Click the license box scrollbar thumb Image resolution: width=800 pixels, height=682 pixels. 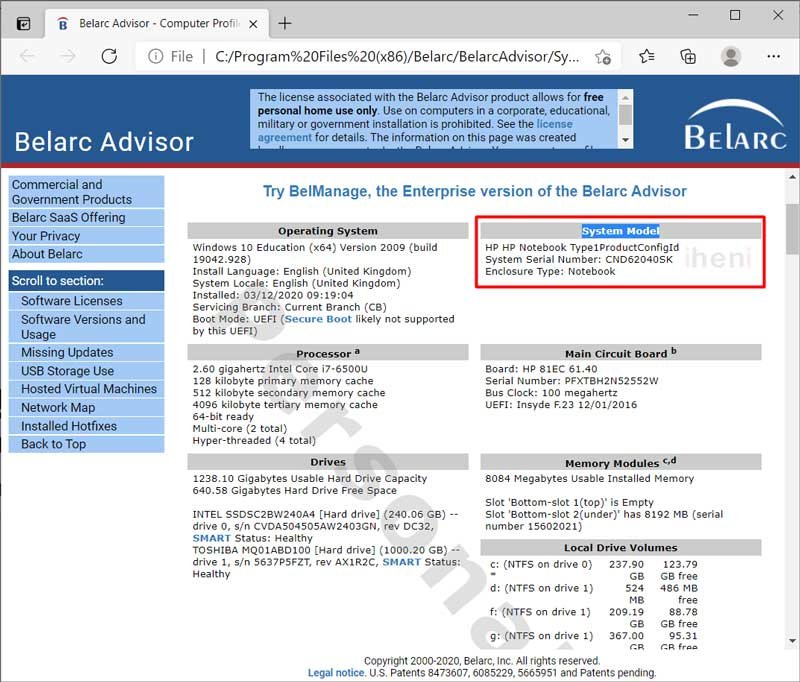click(625, 114)
